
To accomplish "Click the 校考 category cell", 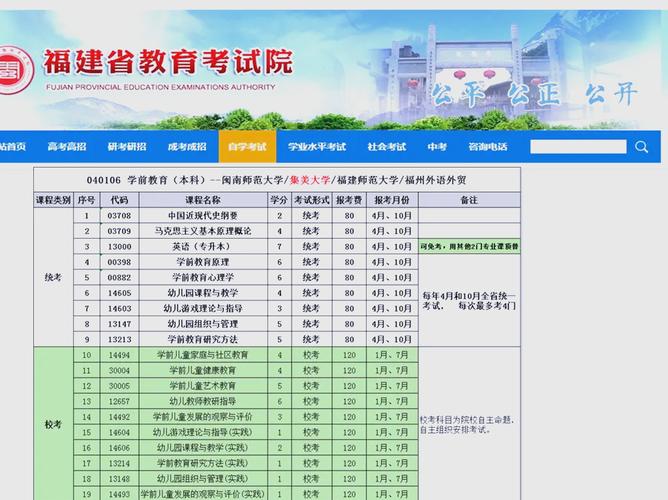I will pos(53,424).
